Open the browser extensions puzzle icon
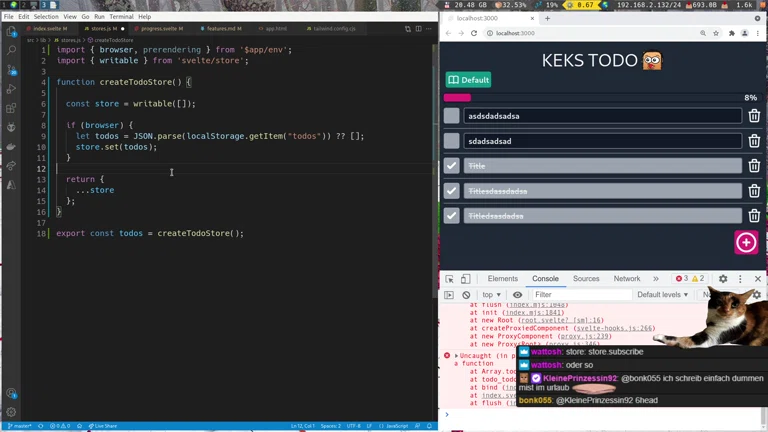Screen dimensions: 768x432 732,33
